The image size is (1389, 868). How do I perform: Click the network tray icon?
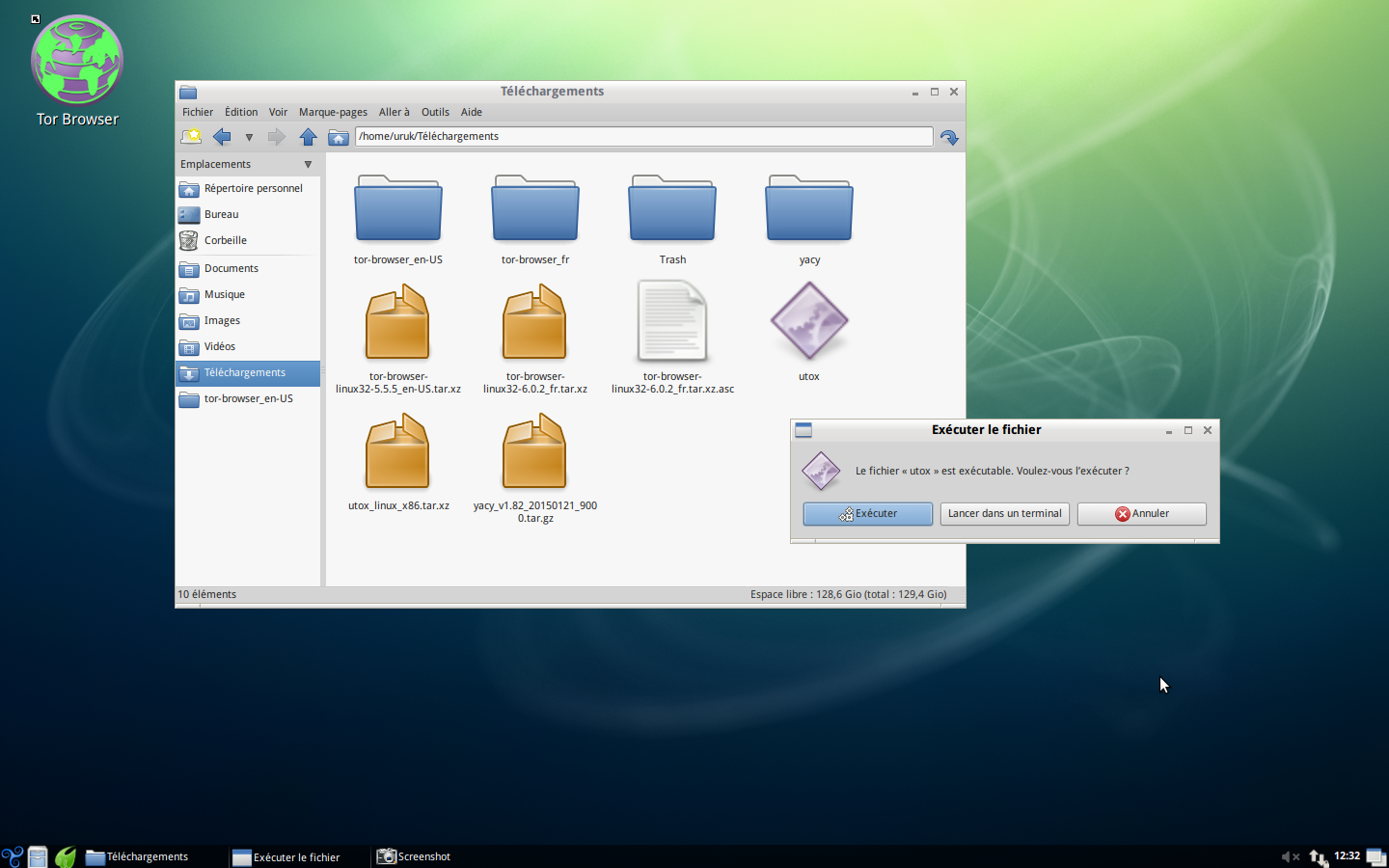tap(1318, 856)
